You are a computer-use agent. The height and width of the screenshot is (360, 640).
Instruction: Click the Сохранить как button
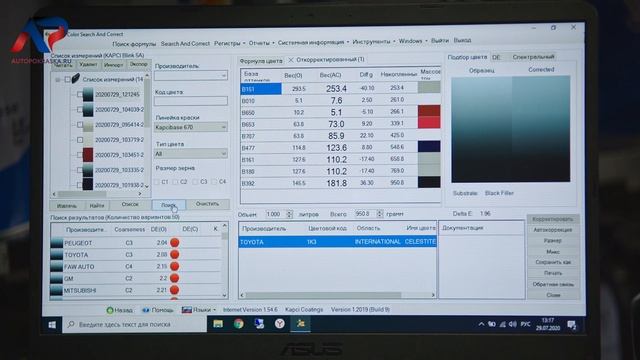[553, 262]
